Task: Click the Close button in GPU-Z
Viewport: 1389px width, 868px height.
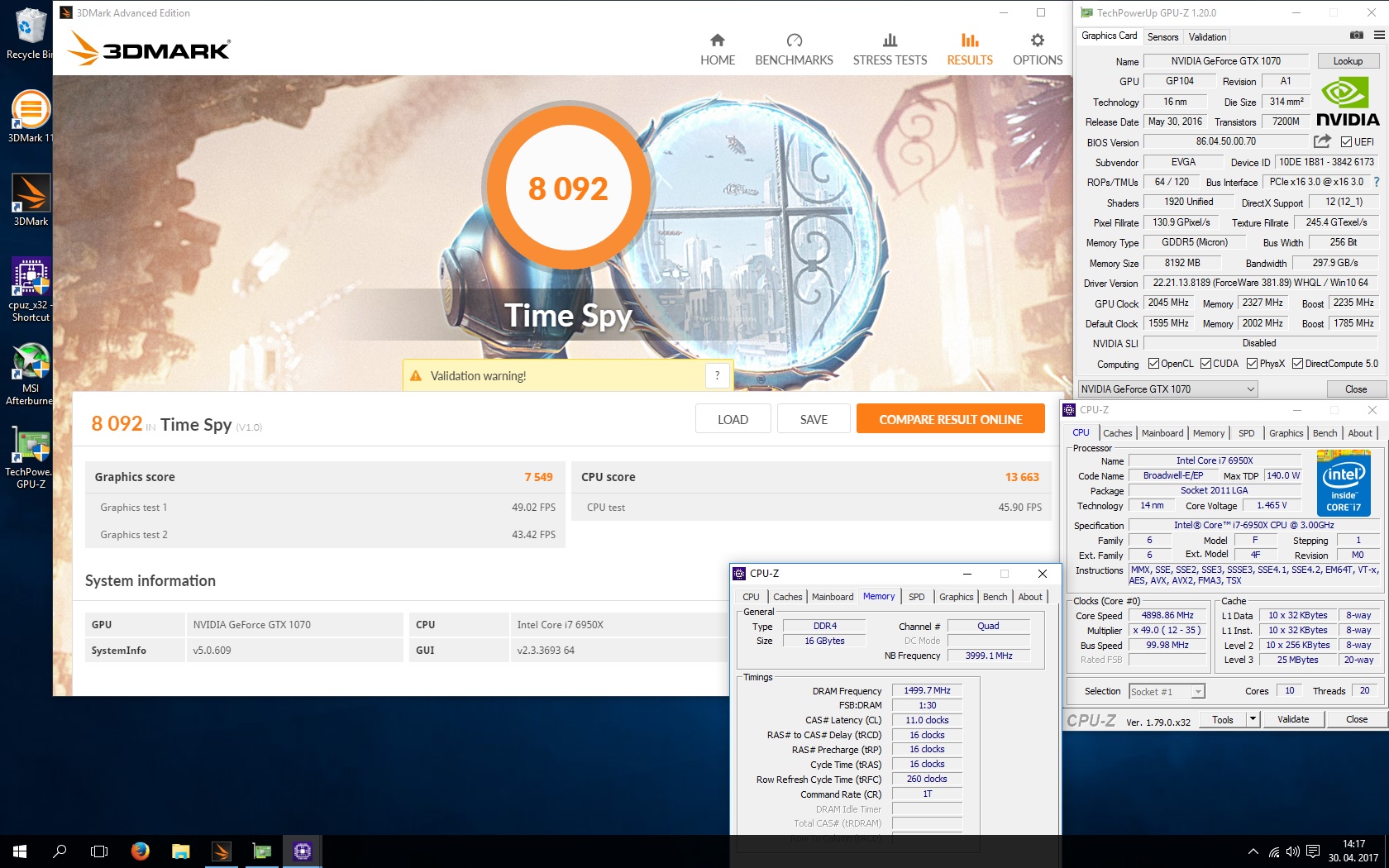Action: point(1356,389)
